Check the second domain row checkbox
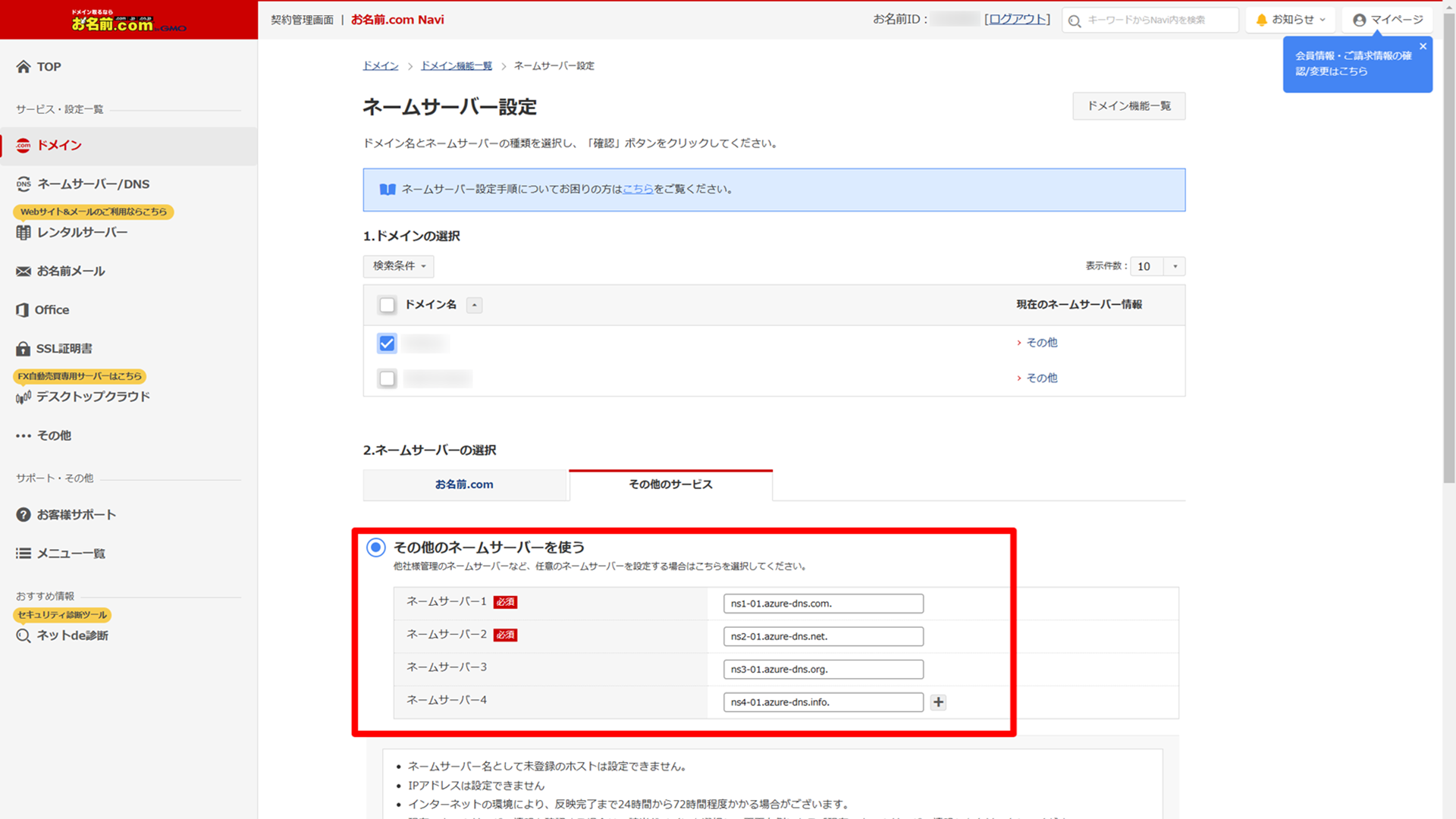The image size is (1456, 819). coord(388,378)
